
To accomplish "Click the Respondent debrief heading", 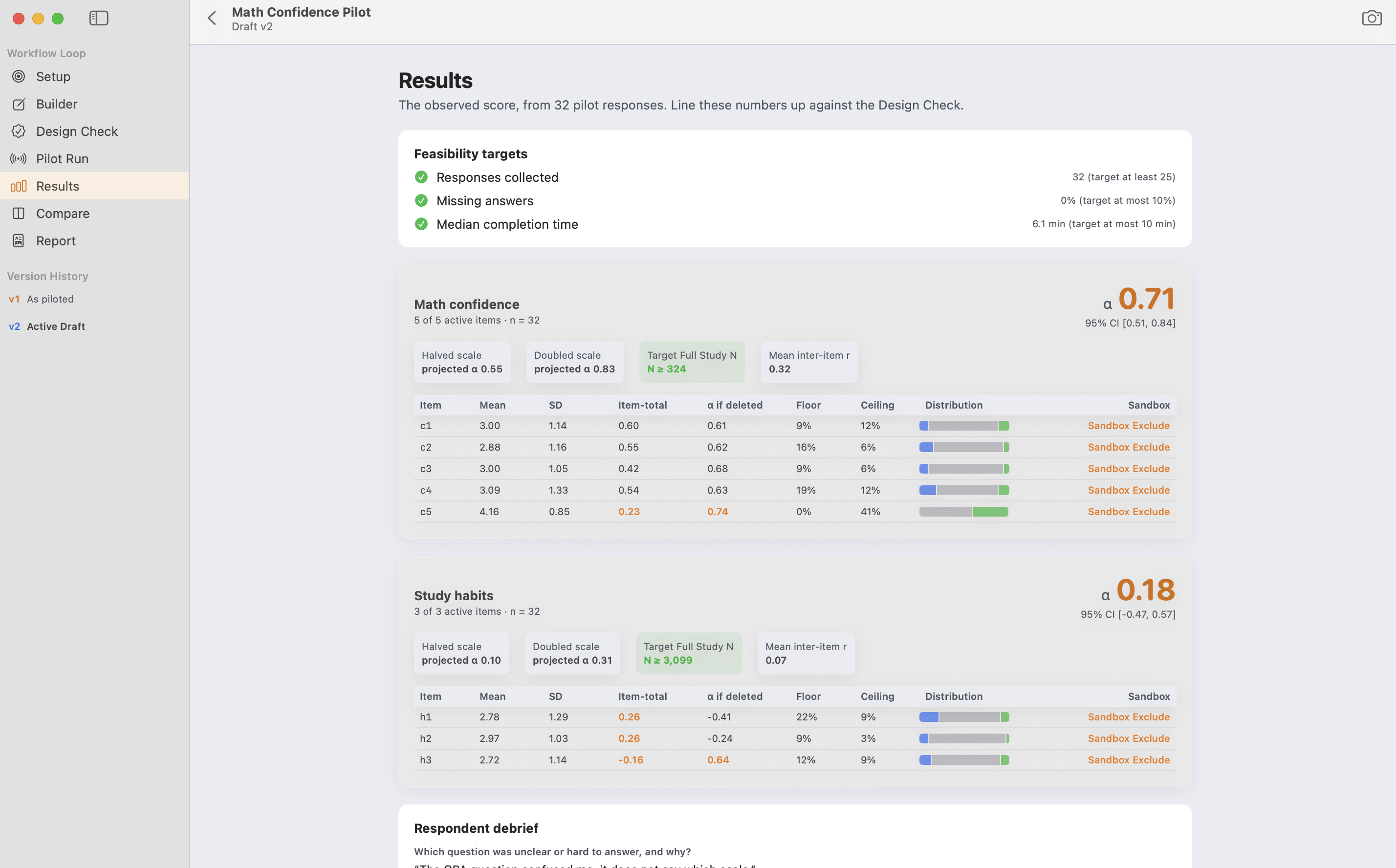I will coord(476,828).
